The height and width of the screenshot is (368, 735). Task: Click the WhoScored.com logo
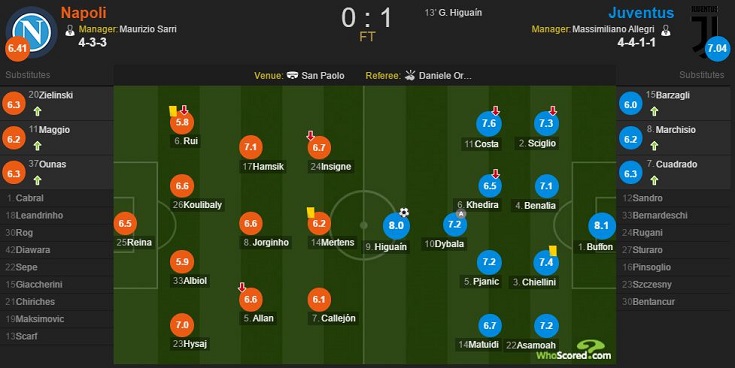coord(574,351)
